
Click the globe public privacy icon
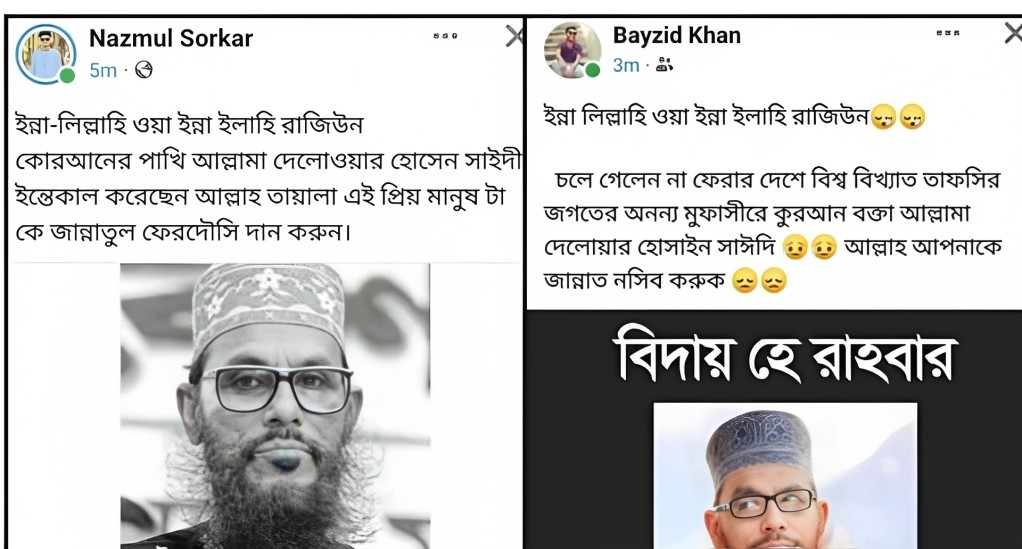[x=143, y=70]
